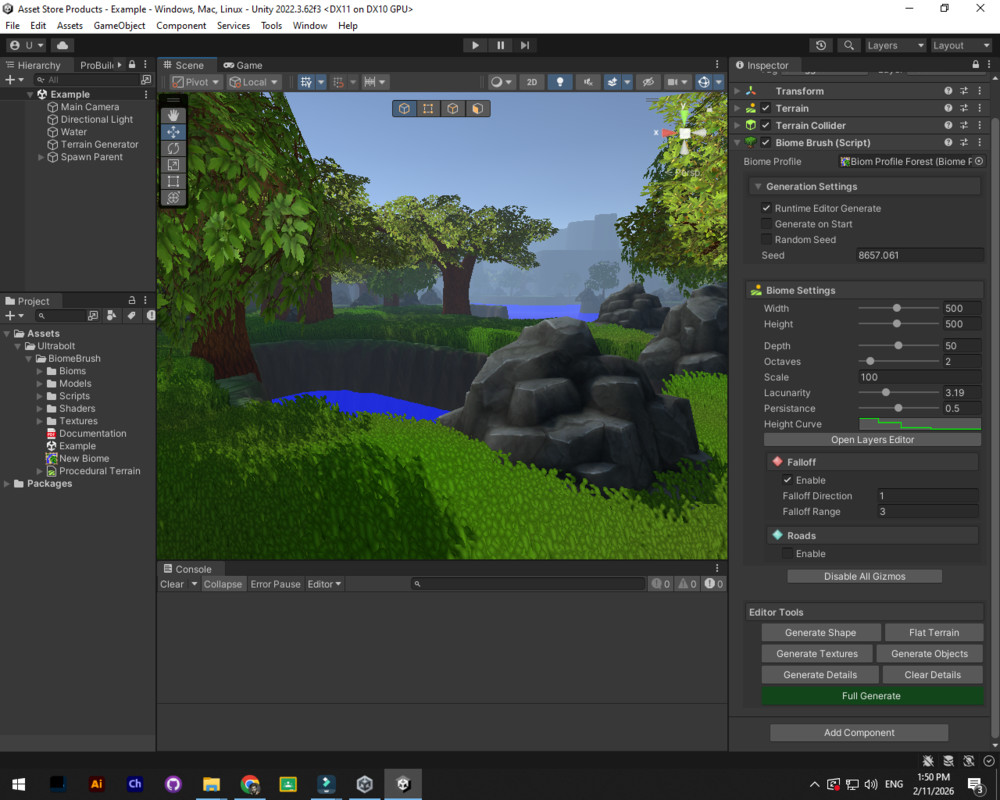The height and width of the screenshot is (800, 1000).
Task: Open Chrome from taskbar
Action: [250, 784]
